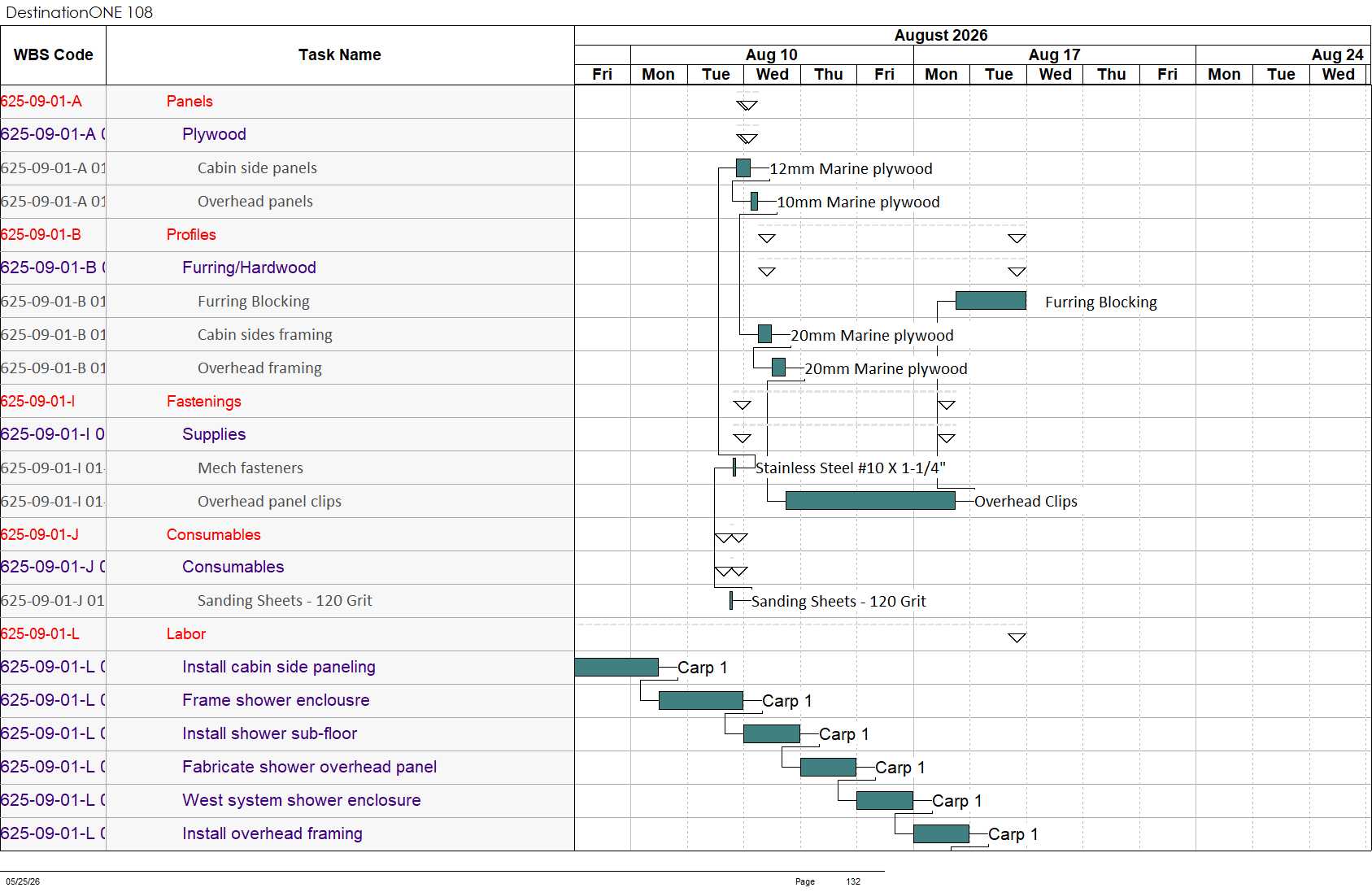Select the Aug 24 week header
This screenshot has height=892, width=1372.
point(1337,54)
